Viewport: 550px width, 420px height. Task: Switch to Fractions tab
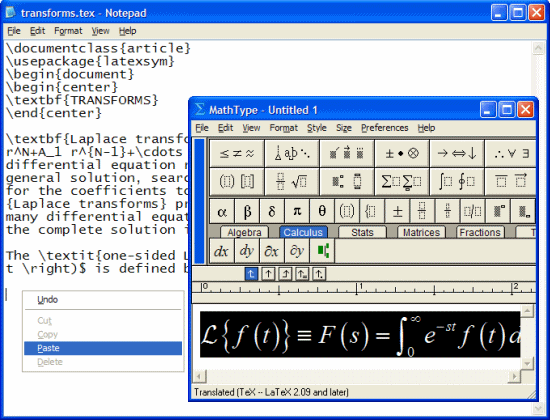(480, 232)
